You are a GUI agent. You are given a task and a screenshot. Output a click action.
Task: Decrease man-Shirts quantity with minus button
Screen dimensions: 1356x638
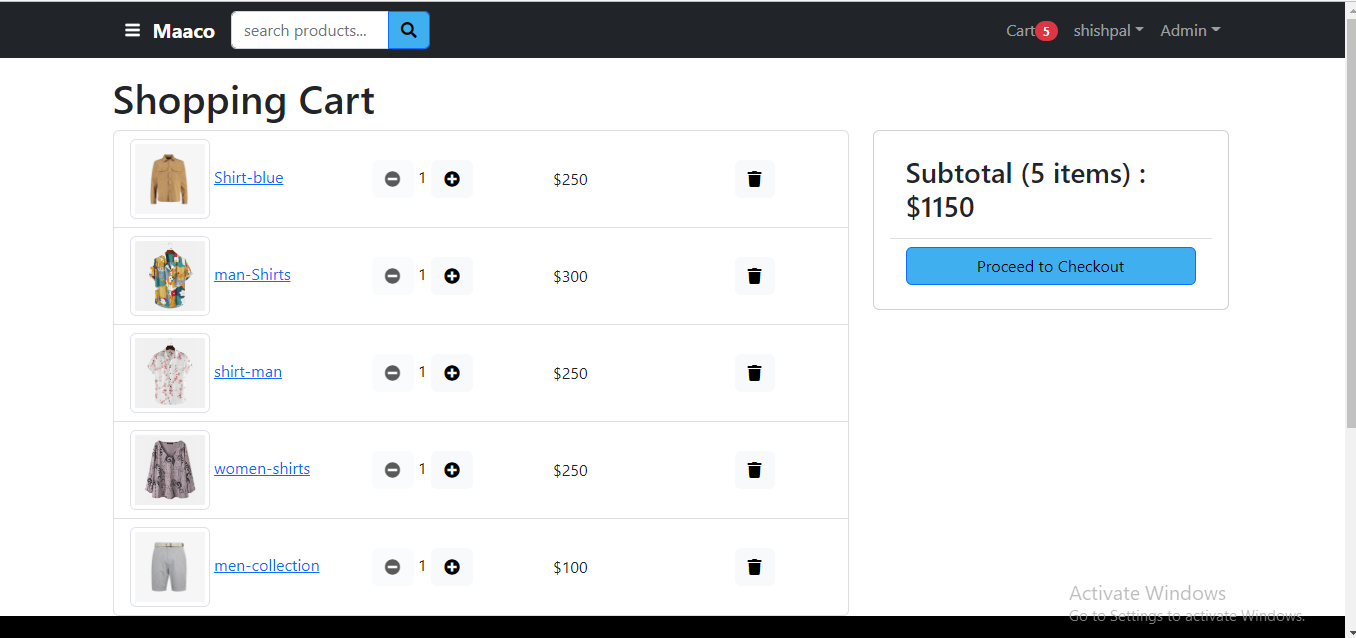pyautogui.click(x=392, y=275)
